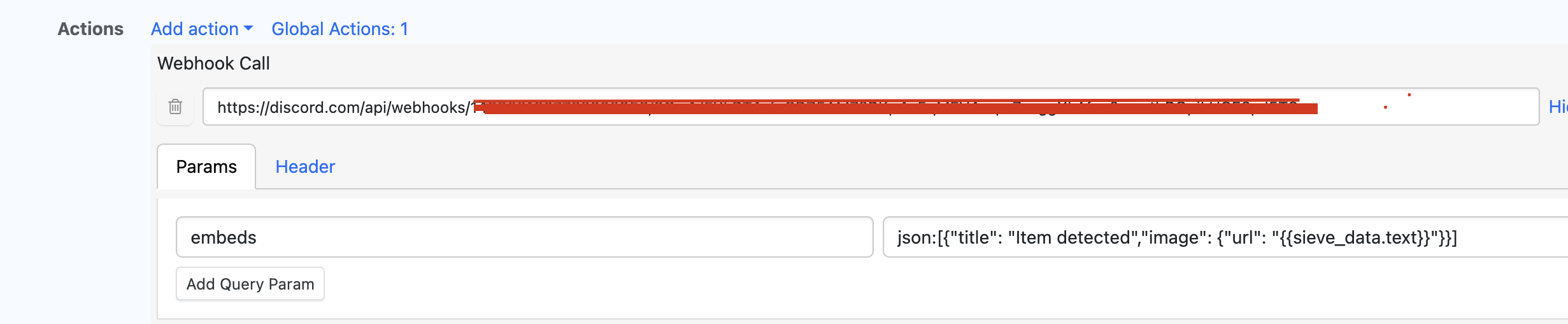Click the word "embeds" in the param name box
The width and height of the screenshot is (1568, 324).
tap(224, 237)
